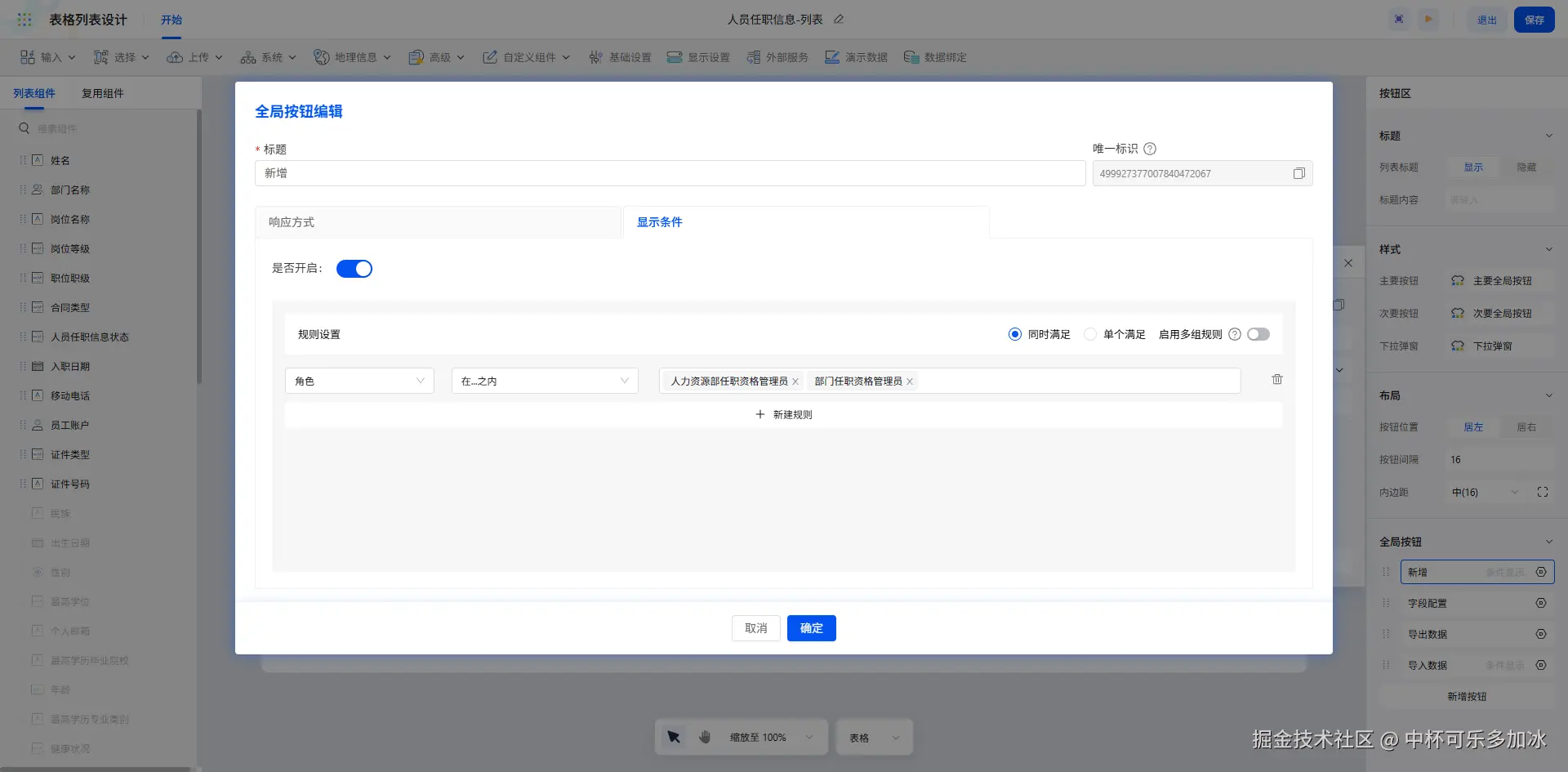Collapse the 样式 section

[x=1549, y=249]
